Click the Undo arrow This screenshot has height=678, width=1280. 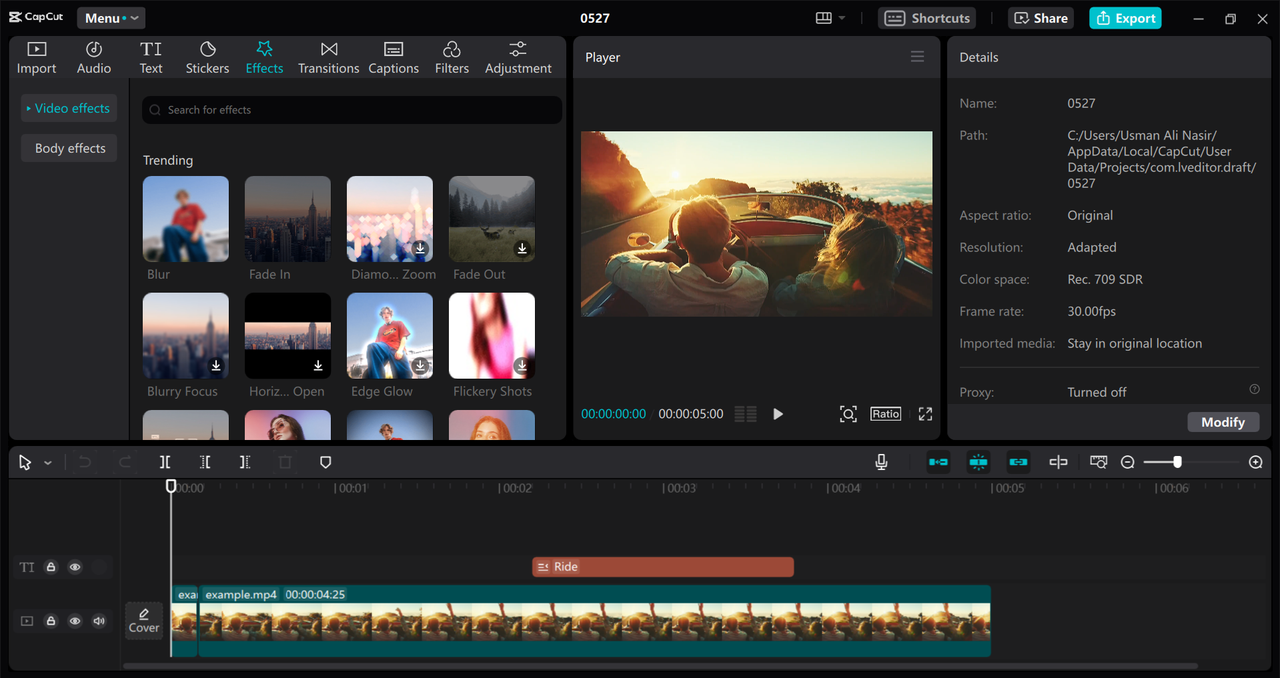pyautogui.click(x=85, y=462)
